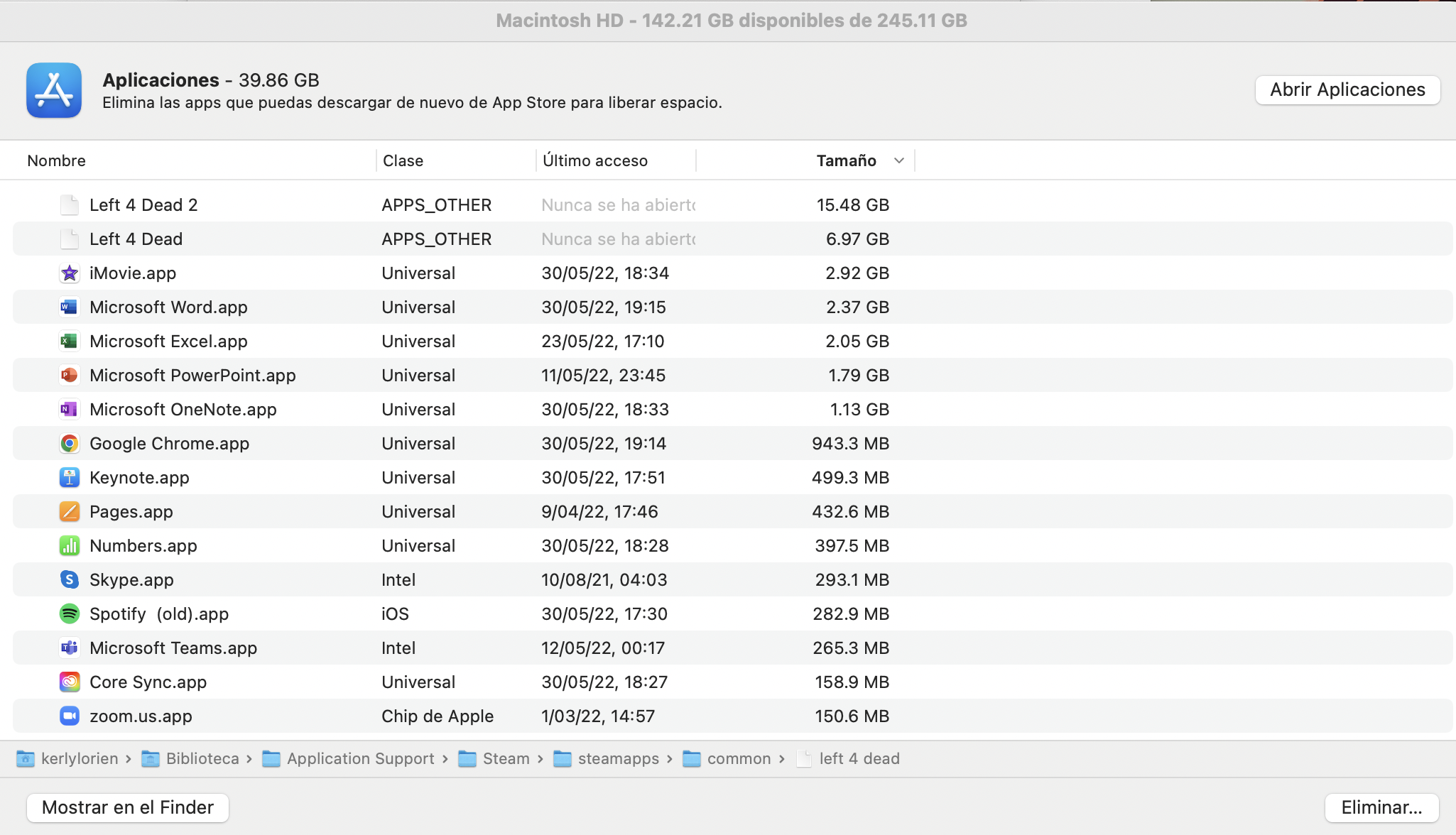Select the Left 4 Dead 2 row

[143, 205]
